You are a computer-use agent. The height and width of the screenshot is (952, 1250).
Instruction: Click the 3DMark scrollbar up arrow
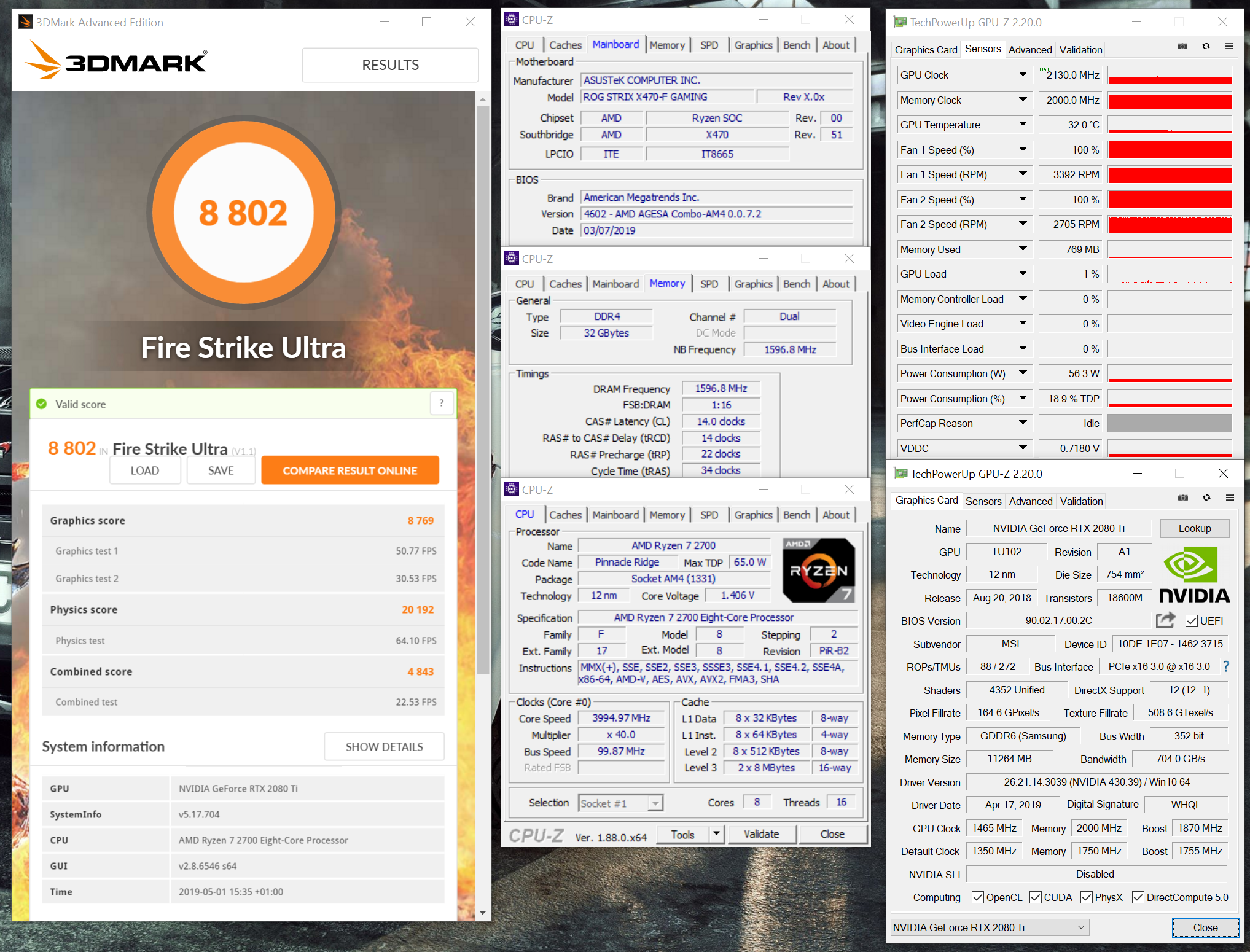pos(483,99)
